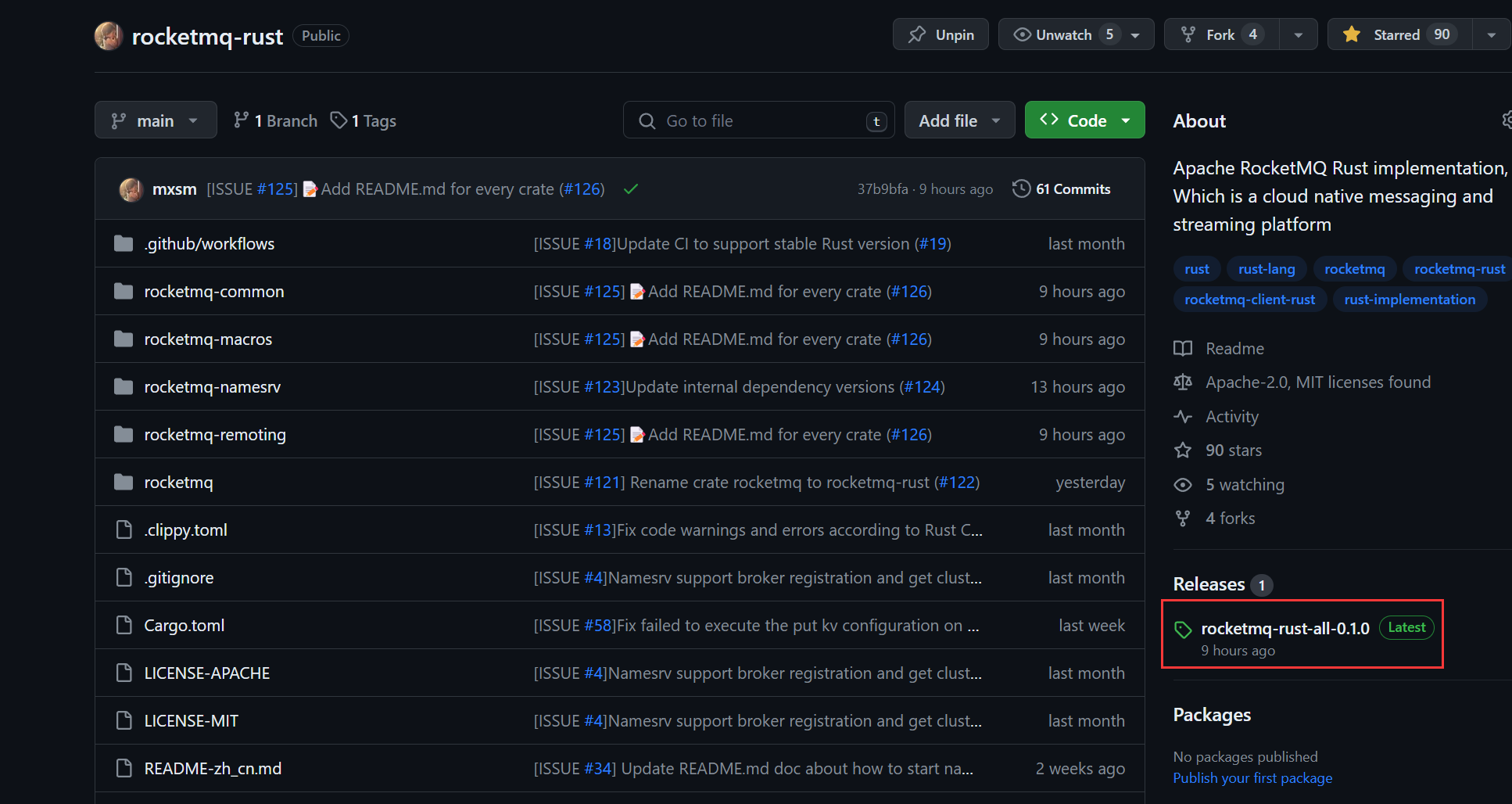Click the .gitignore file icon
The height and width of the screenshot is (804, 1512).
coord(124,578)
